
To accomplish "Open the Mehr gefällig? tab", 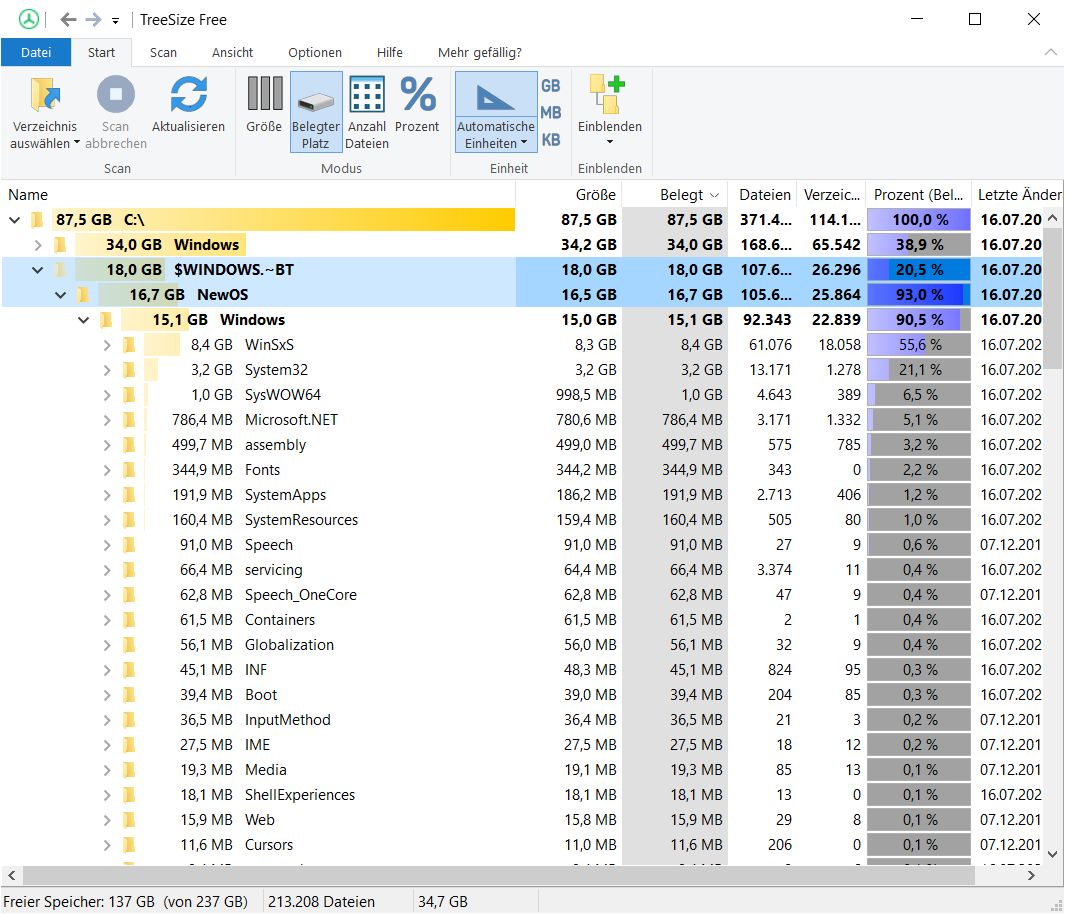I will [x=480, y=52].
